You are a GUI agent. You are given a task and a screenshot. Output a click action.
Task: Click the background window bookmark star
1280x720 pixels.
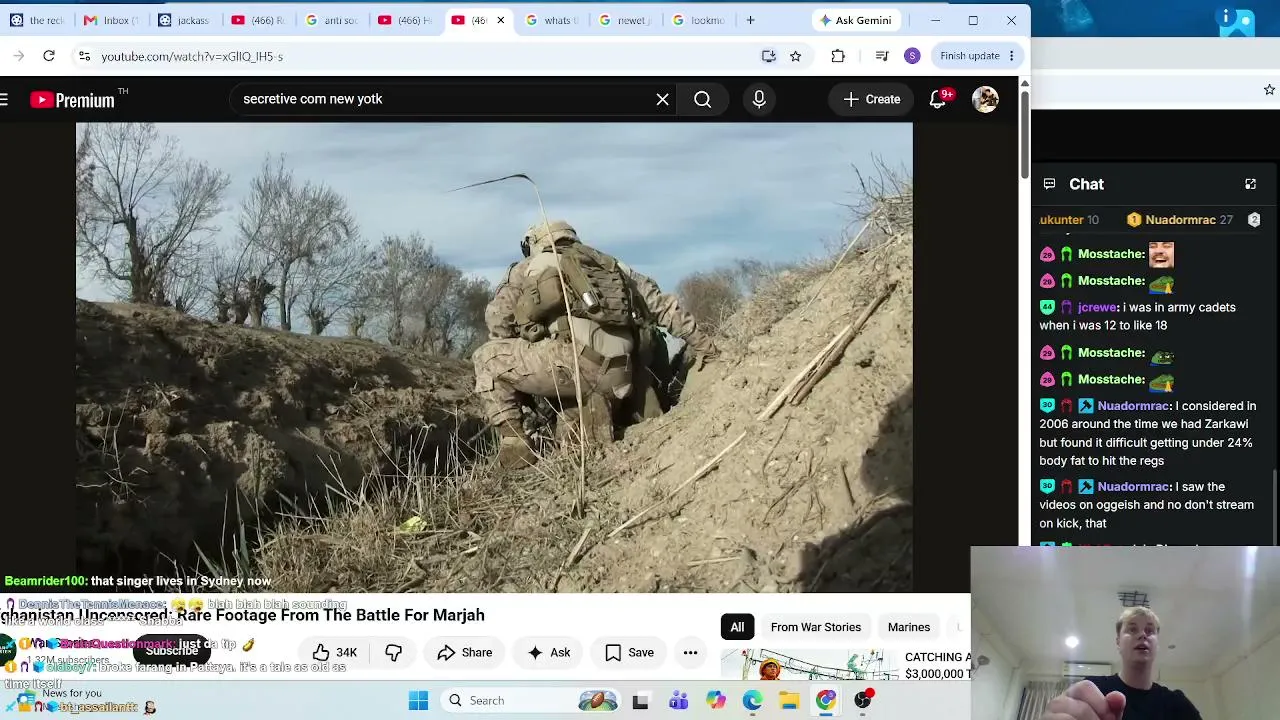coord(1269,90)
